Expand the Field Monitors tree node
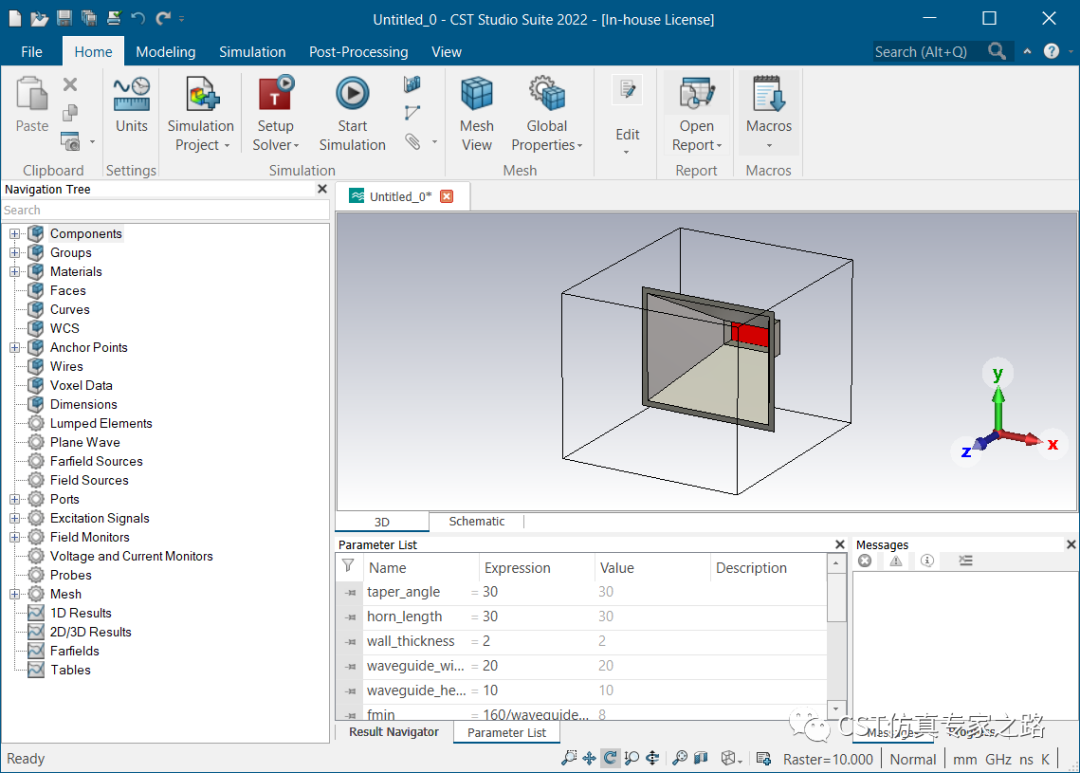This screenshot has height=773, width=1080. [x=14, y=537]
